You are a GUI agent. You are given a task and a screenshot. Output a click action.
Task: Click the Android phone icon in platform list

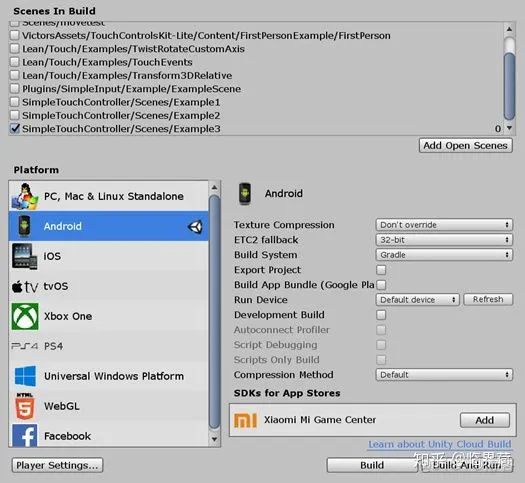(24, 226)
